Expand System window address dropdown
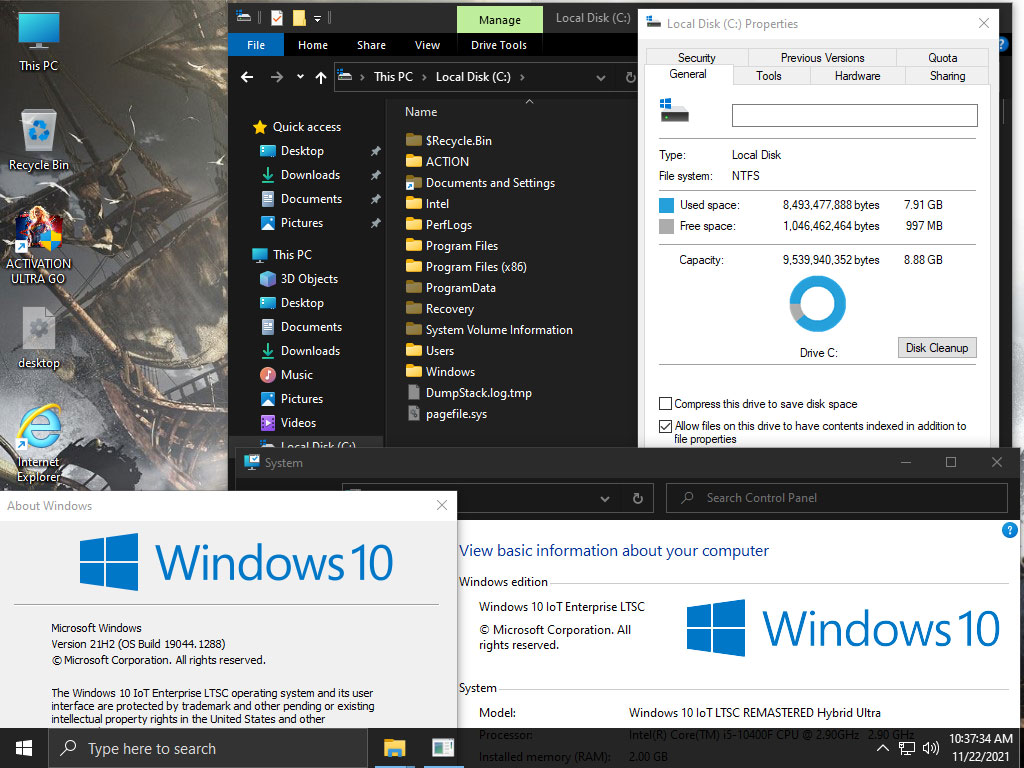Viewport: 1024px width, 768px height. point(605,498)
